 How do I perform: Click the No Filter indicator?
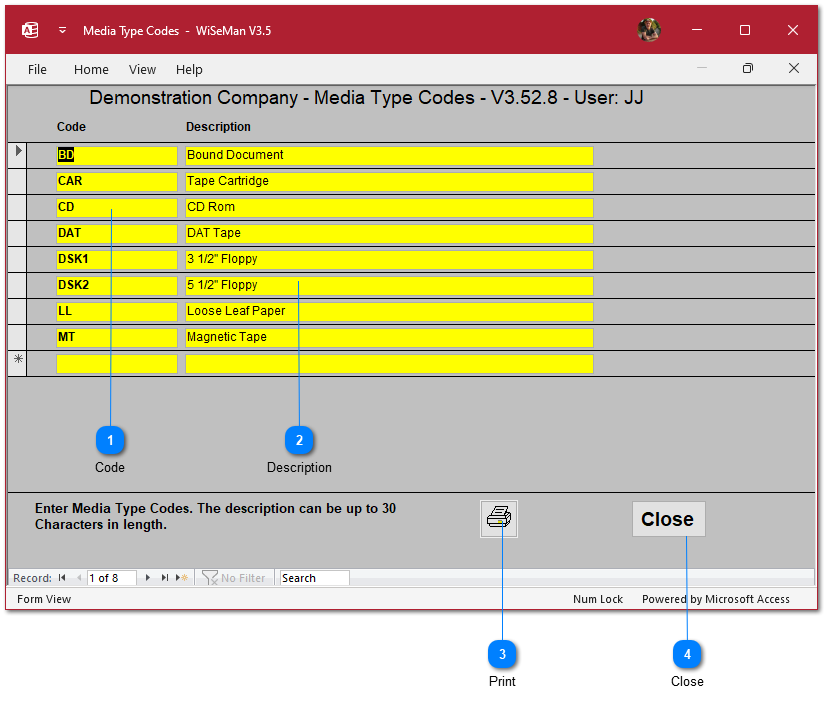coord(234,578)
